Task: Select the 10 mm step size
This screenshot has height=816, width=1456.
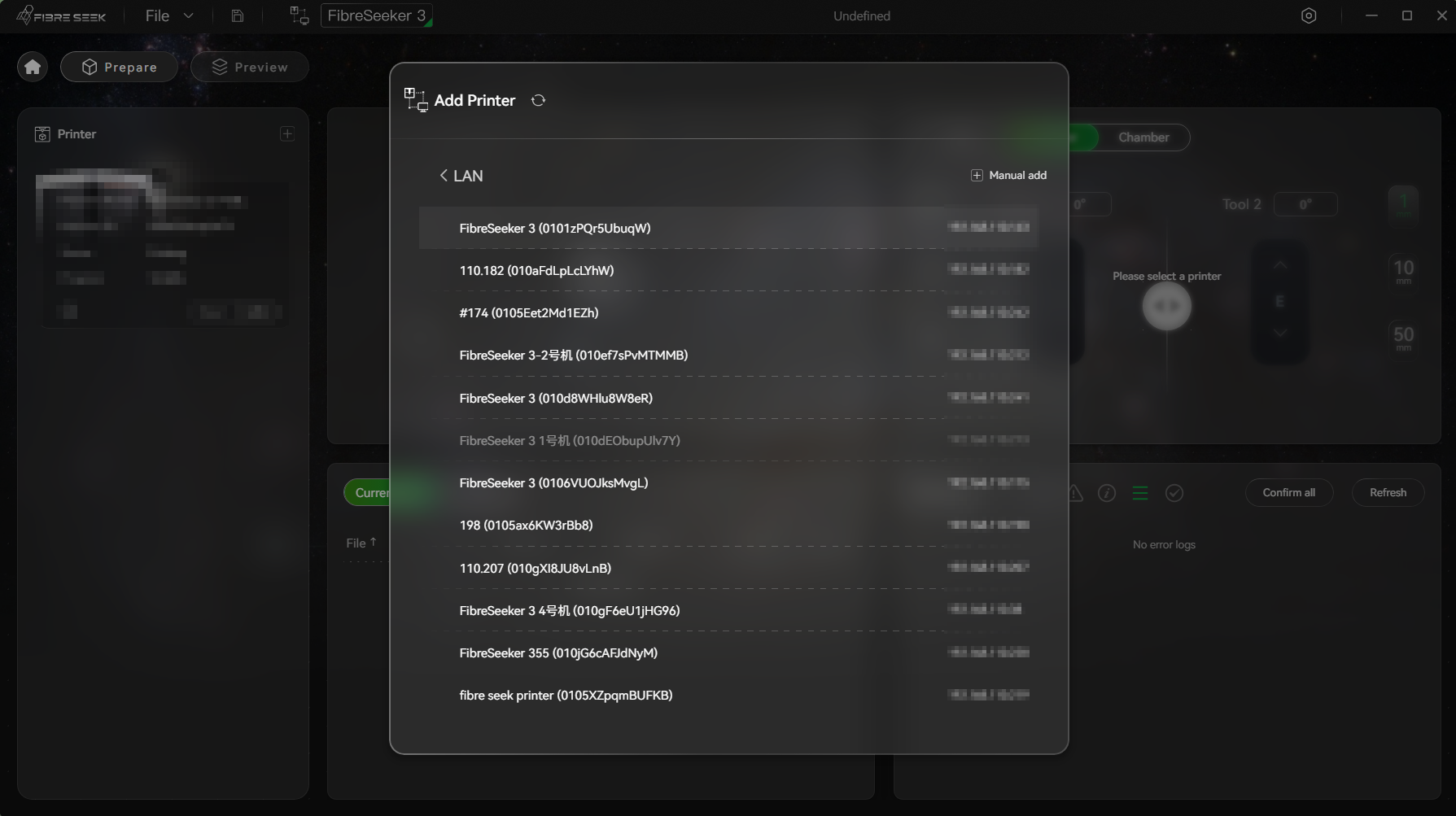Action: 1403,271
